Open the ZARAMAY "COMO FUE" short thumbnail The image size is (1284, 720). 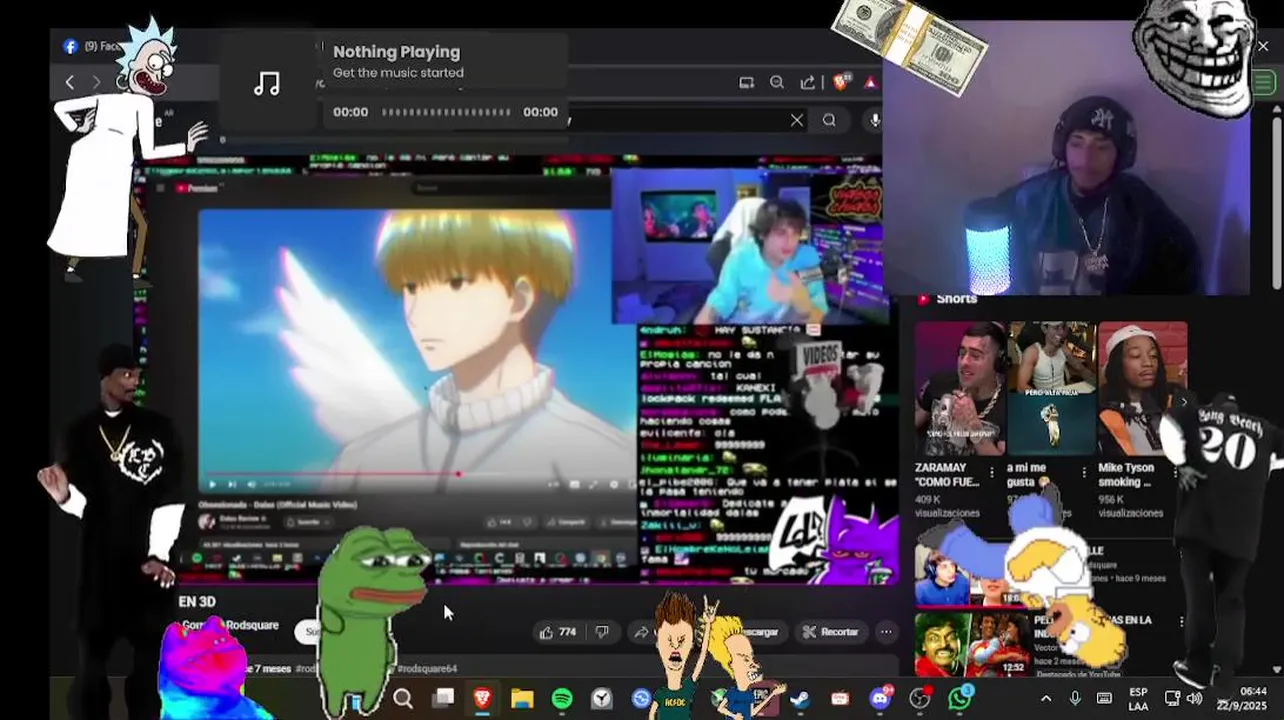tap(959, 388)
